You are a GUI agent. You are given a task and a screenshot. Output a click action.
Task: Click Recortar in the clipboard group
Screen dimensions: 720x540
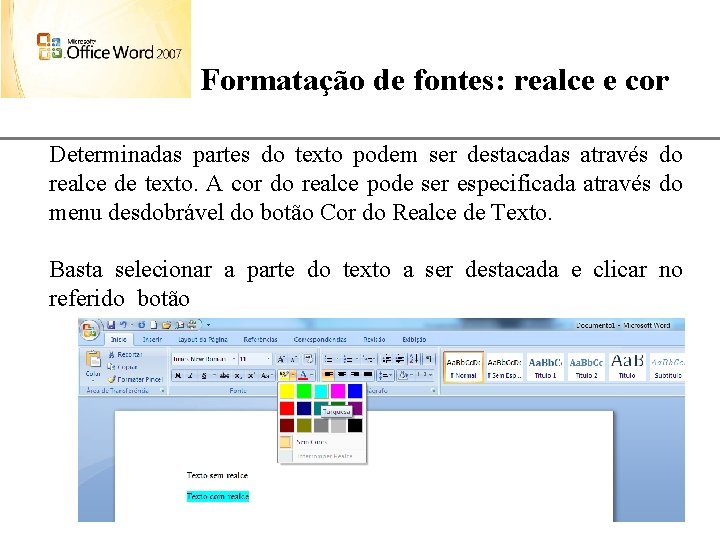click(x=125, y=355)
